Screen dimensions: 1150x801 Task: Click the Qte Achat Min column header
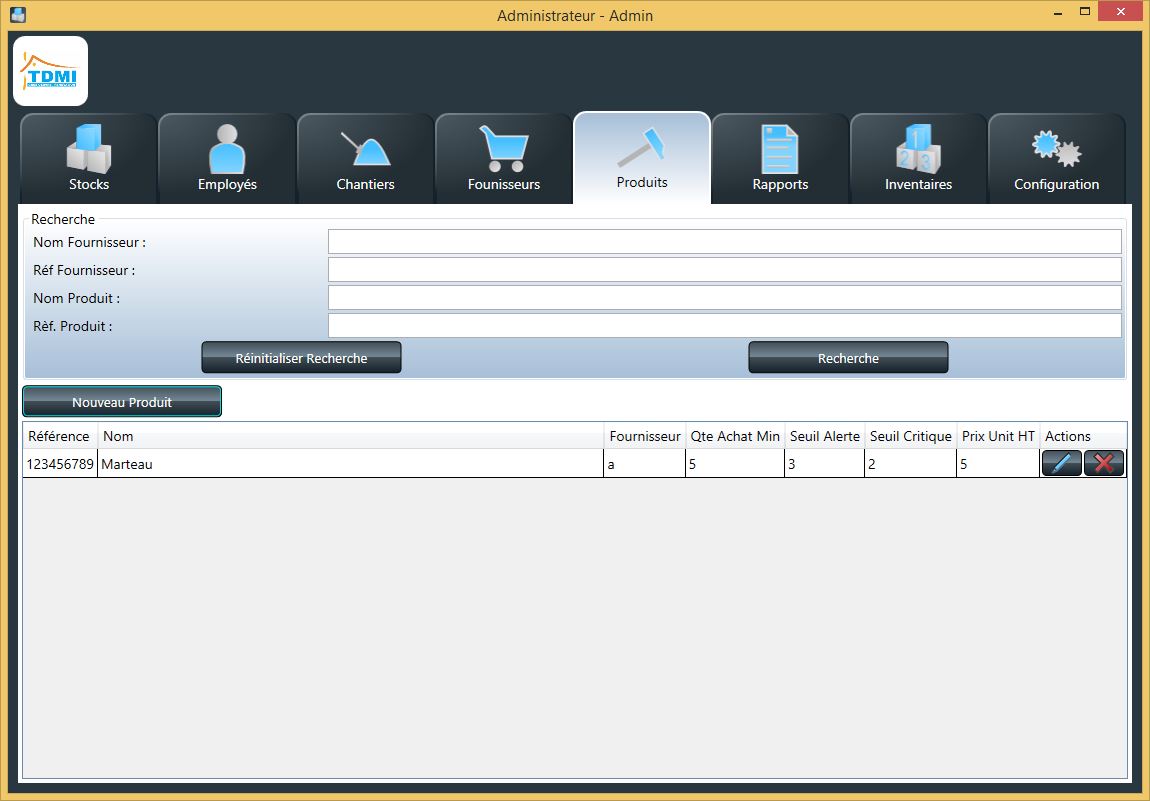(735, 436)
